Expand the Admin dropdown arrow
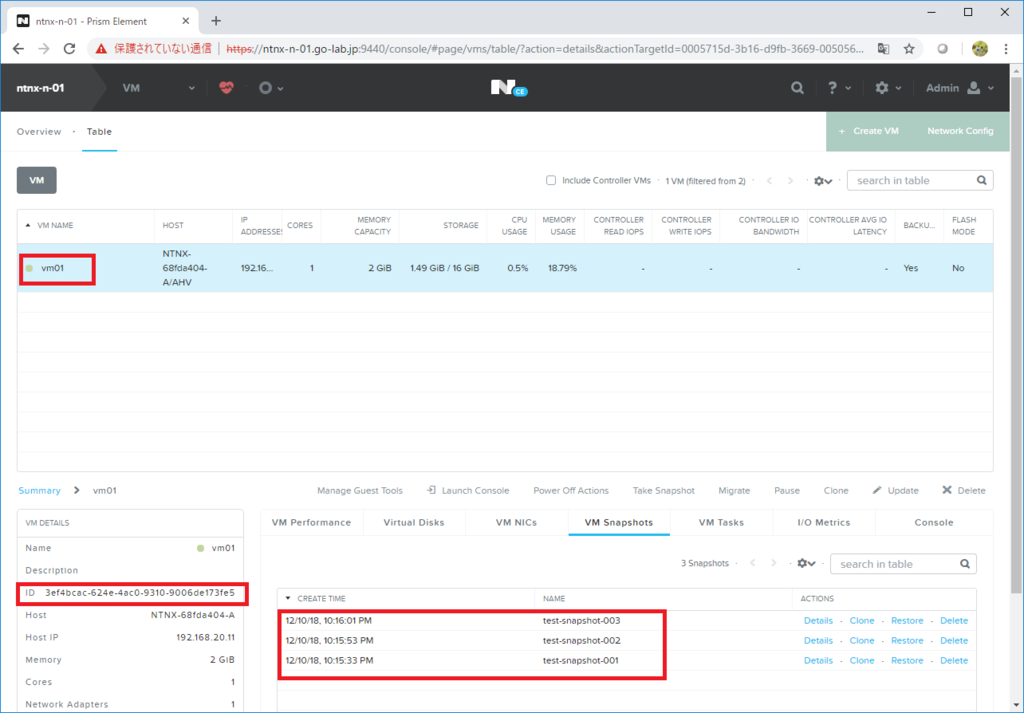This screenshot has width=1024, height=713. pyautogui.click(x=991, y=88)
